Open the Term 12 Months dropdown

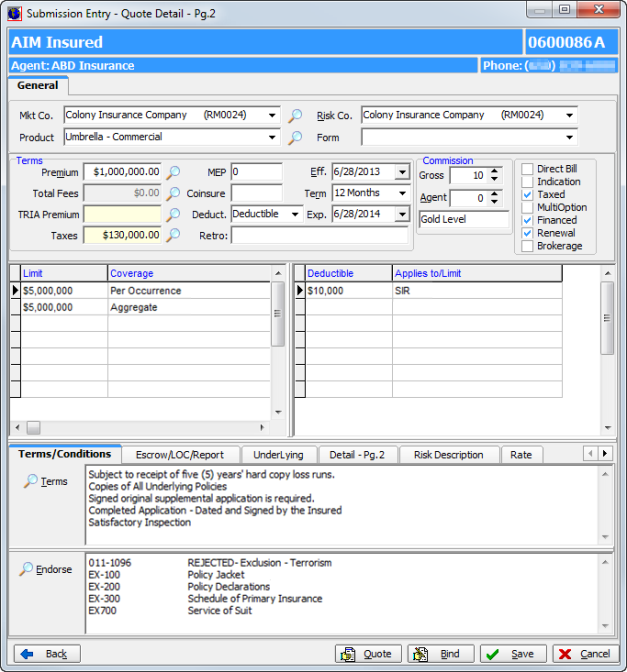tap(402, 193)
